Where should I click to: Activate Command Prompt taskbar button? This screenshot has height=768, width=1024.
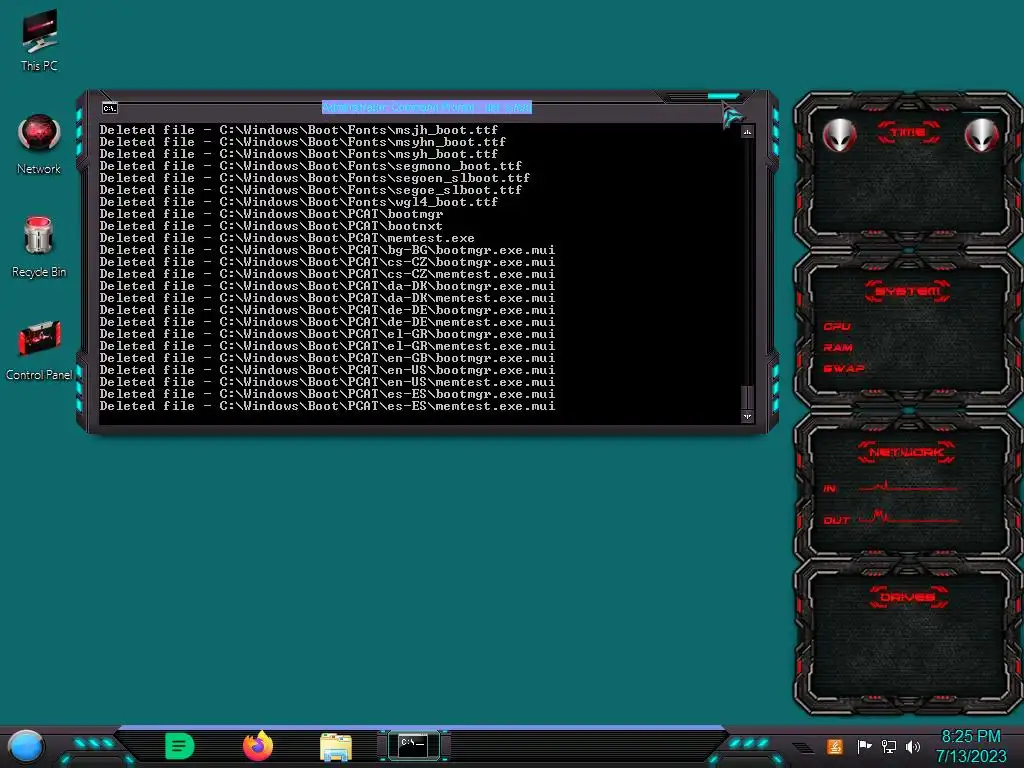click(x=413, y=745)
